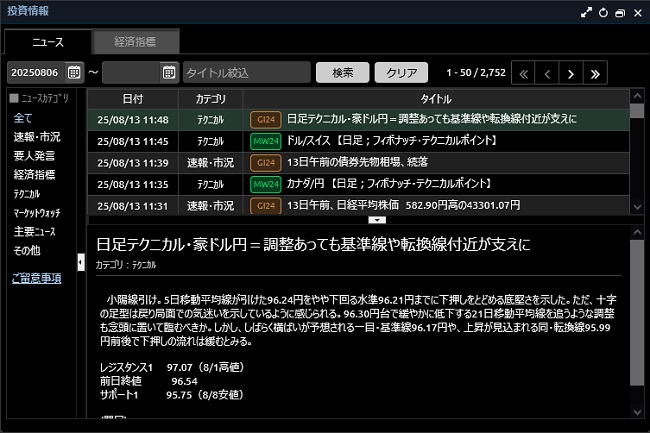The image size is (650, 433).
Task: Click the GI24 badge on 債券先物相場 row
Action: click(x=266, y=163)
